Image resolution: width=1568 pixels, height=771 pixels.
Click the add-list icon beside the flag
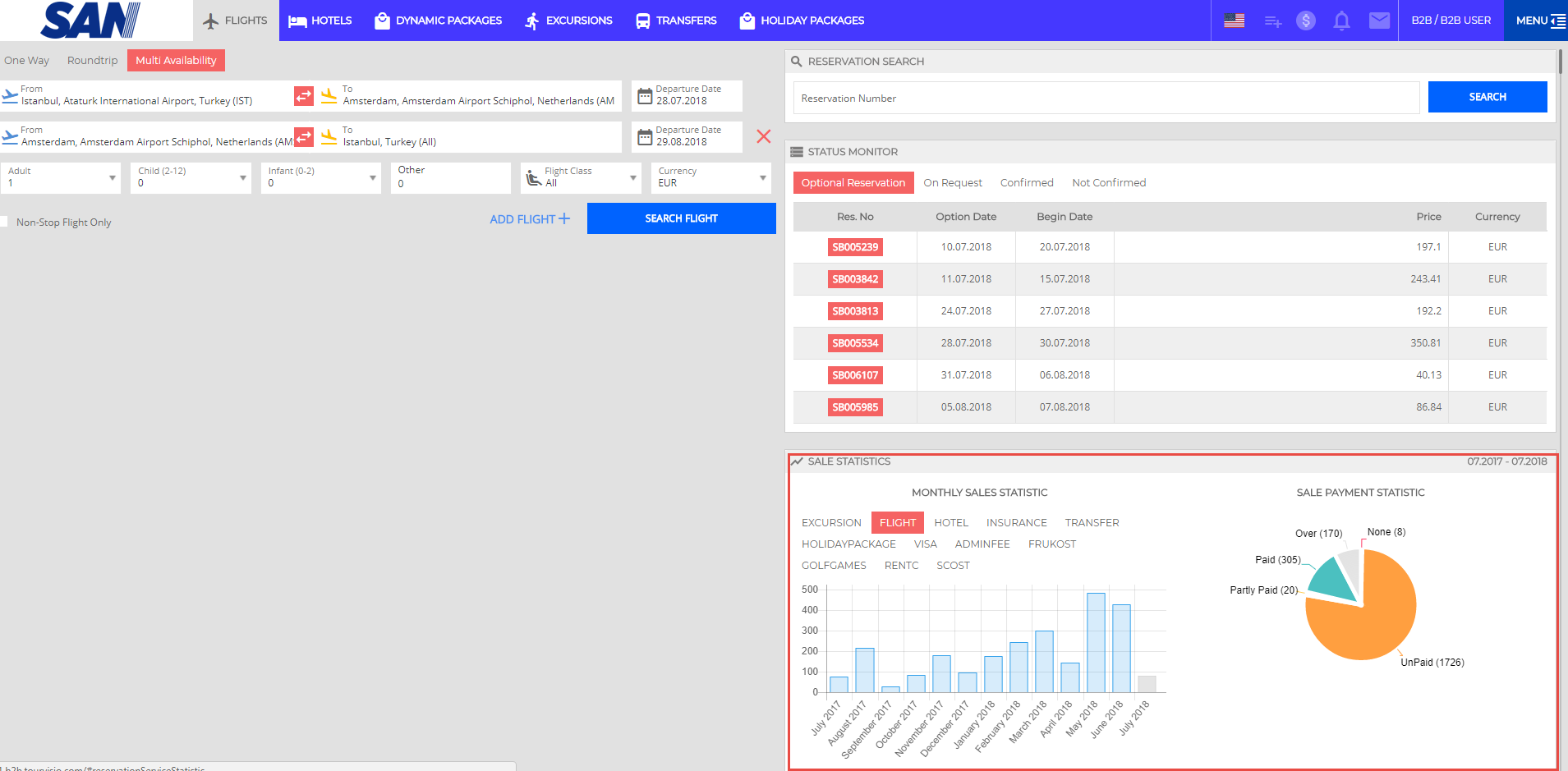point(1272,21)
